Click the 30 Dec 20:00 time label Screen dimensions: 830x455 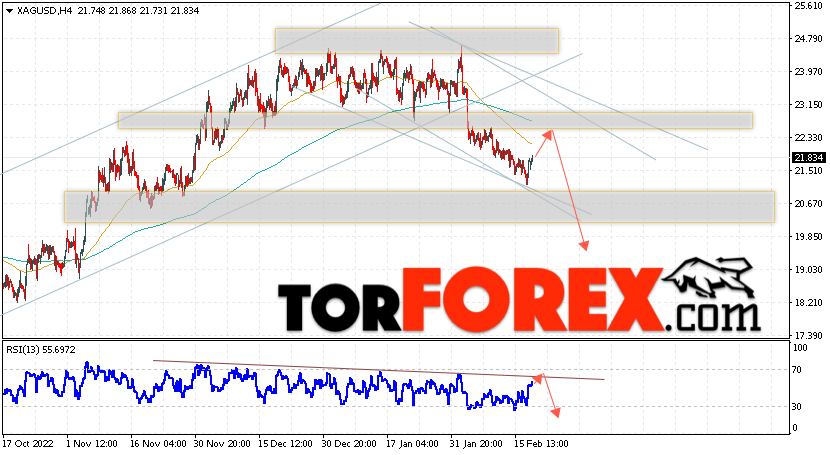point(350,443)
